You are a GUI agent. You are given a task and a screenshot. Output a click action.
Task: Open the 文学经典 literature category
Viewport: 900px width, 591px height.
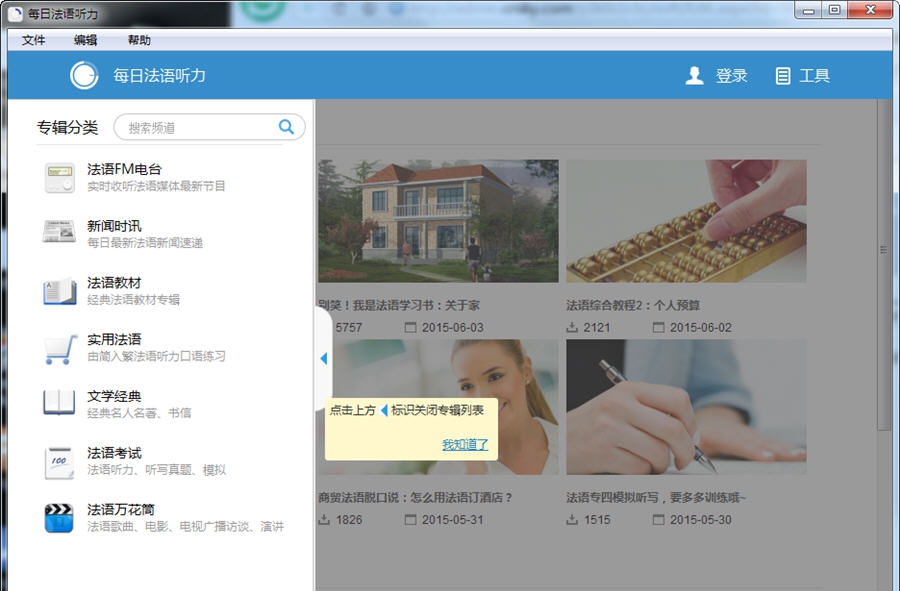pyautogui.click(x=60, y=403)
